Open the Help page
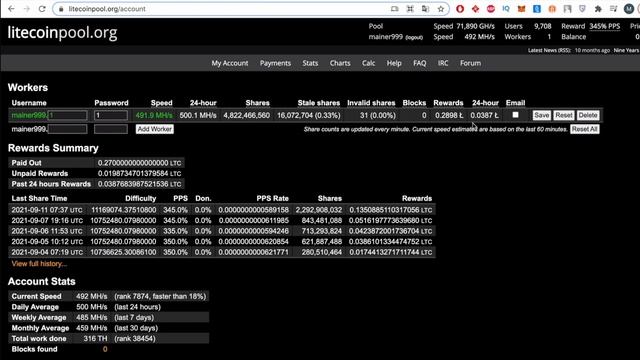The width and height of the screenshot is (640, 360). [x=394, y=63]
